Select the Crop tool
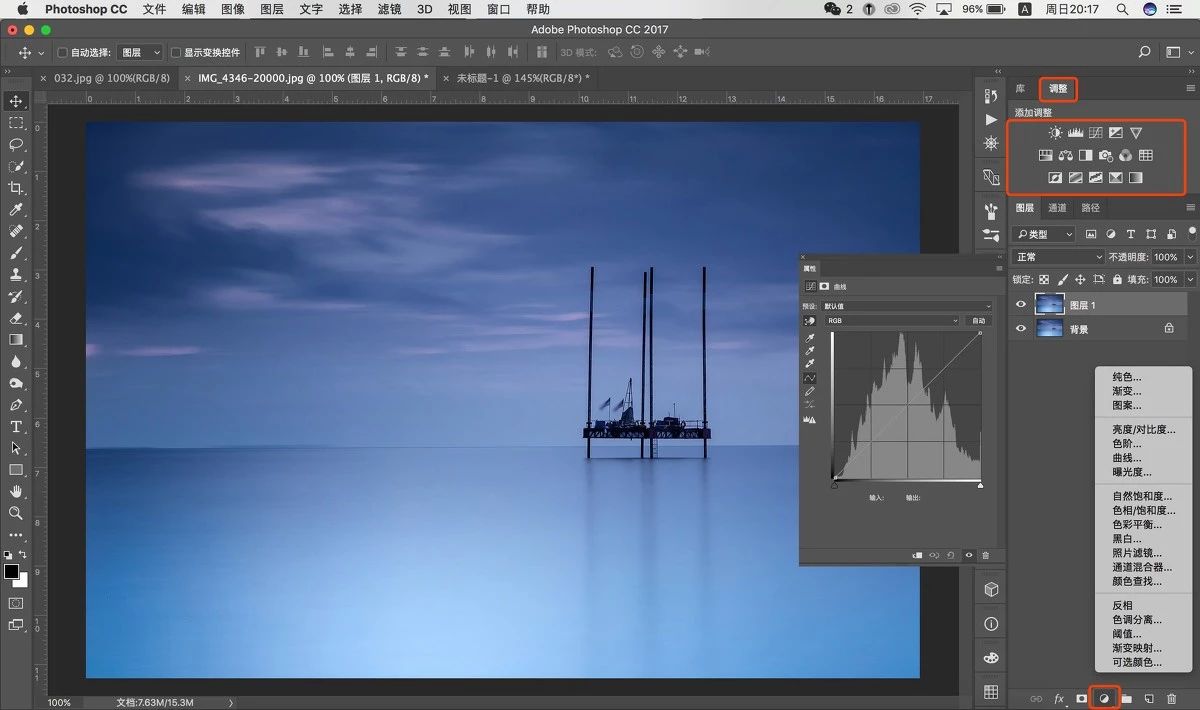The width and height of the screenshot is (1200, 710). pyautogui.click(x=16, y=188)
